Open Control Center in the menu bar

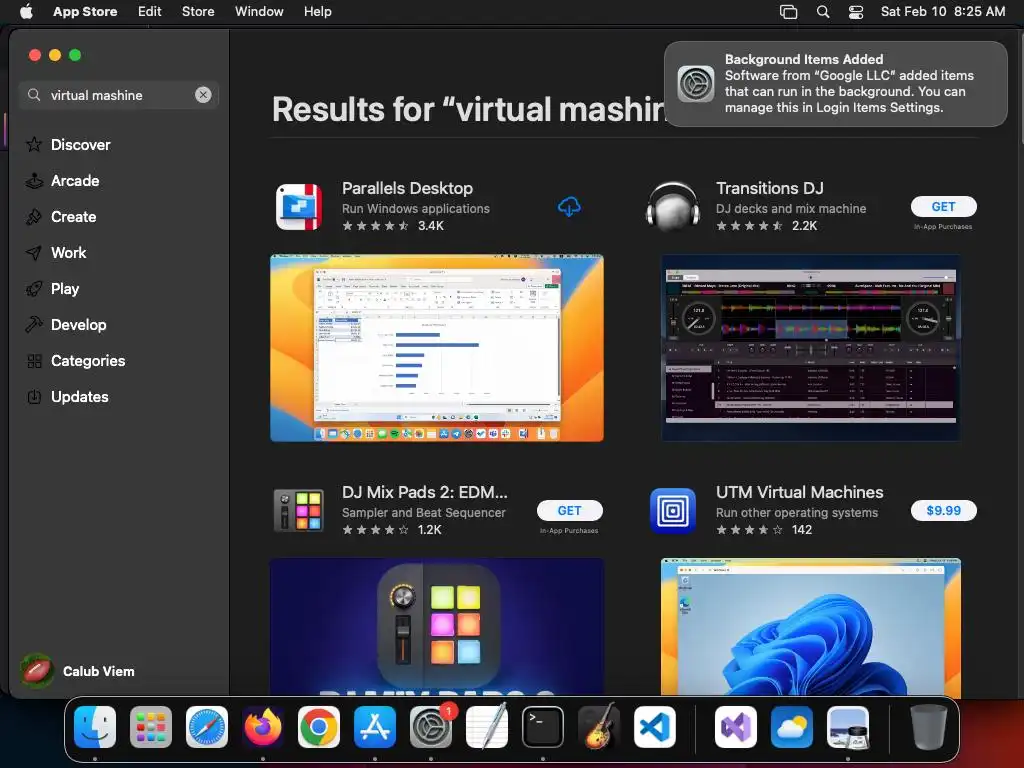point(856,12)
